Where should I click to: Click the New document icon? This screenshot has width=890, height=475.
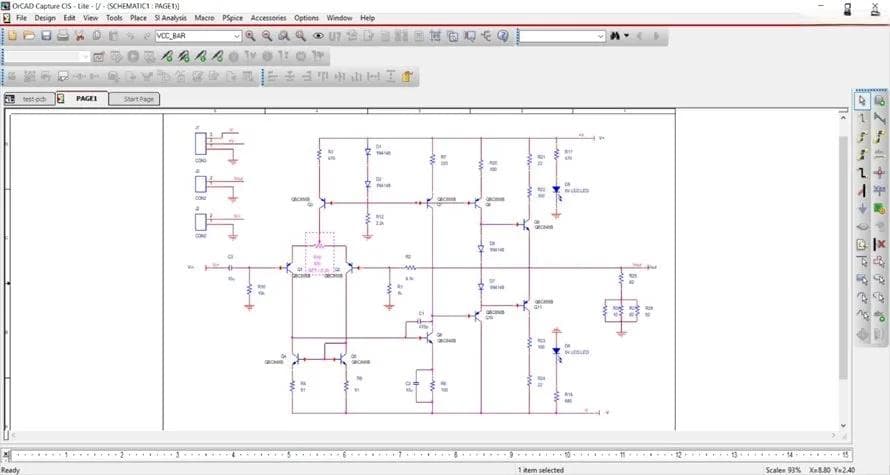pos(12,36)
